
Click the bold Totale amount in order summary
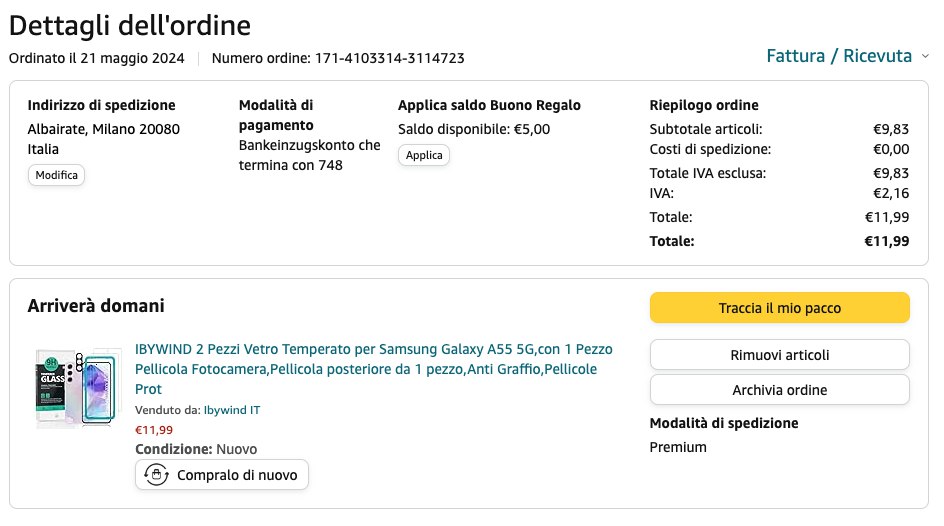click(x=887, y=241)
